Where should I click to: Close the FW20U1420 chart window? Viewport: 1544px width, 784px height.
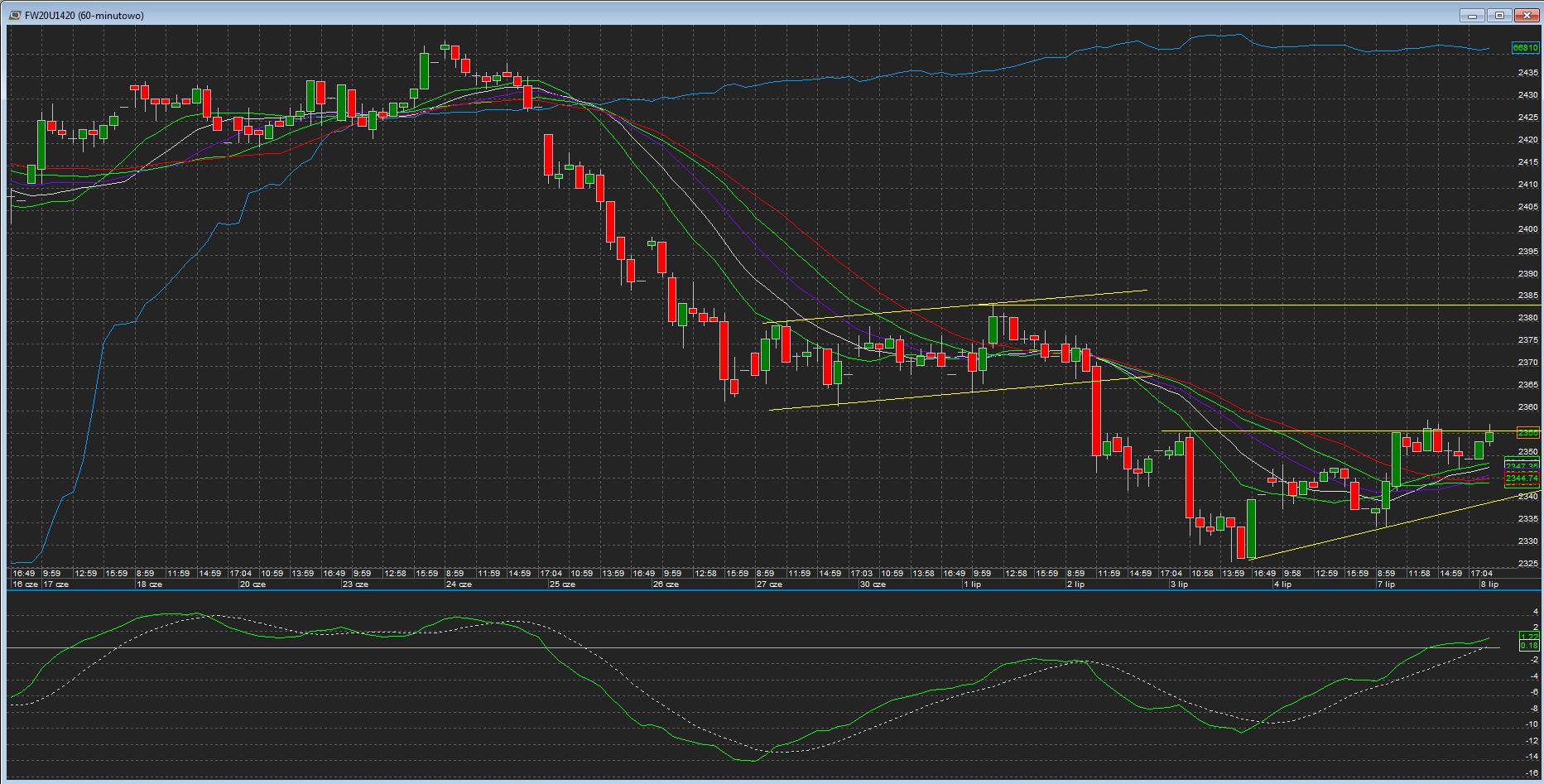(1526, 15)
